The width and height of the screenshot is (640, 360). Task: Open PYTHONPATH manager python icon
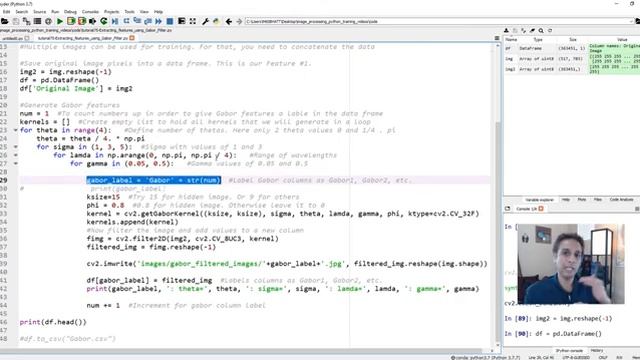click(x=216, y=21)
